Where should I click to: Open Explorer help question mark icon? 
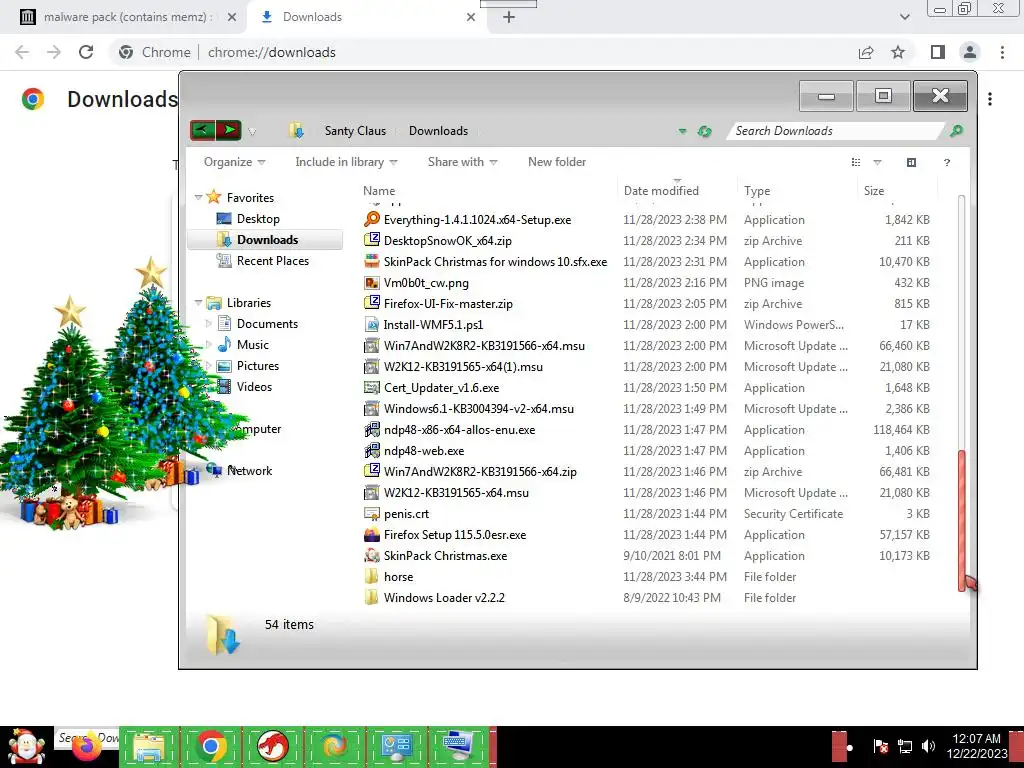[946, 162]
